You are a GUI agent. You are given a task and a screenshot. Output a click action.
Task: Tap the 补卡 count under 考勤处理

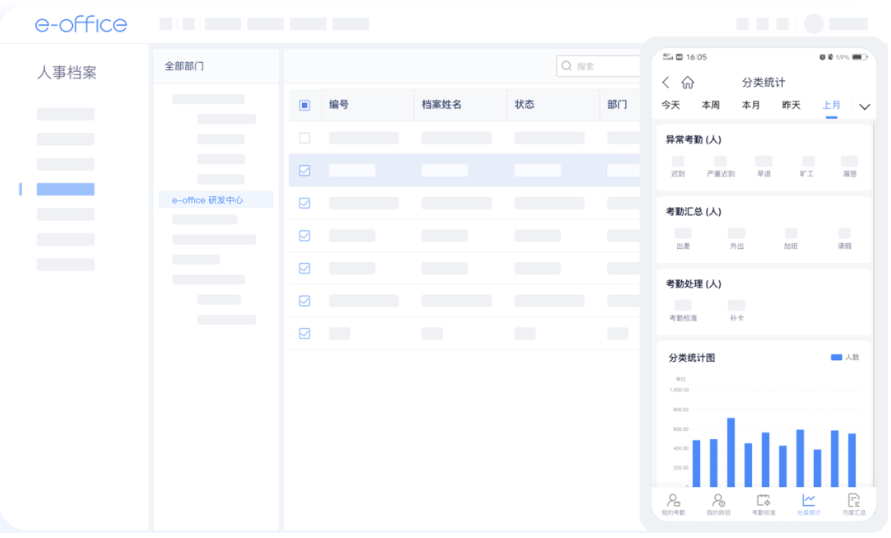(x=736, y=305)
